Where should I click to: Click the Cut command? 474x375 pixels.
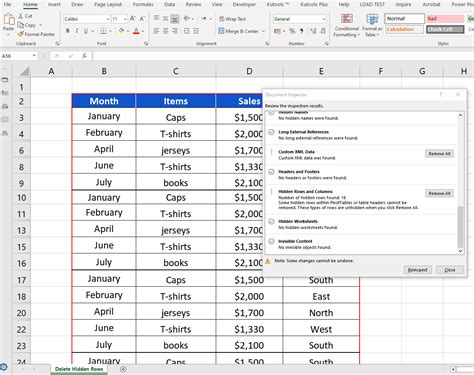tap(26, 16)
